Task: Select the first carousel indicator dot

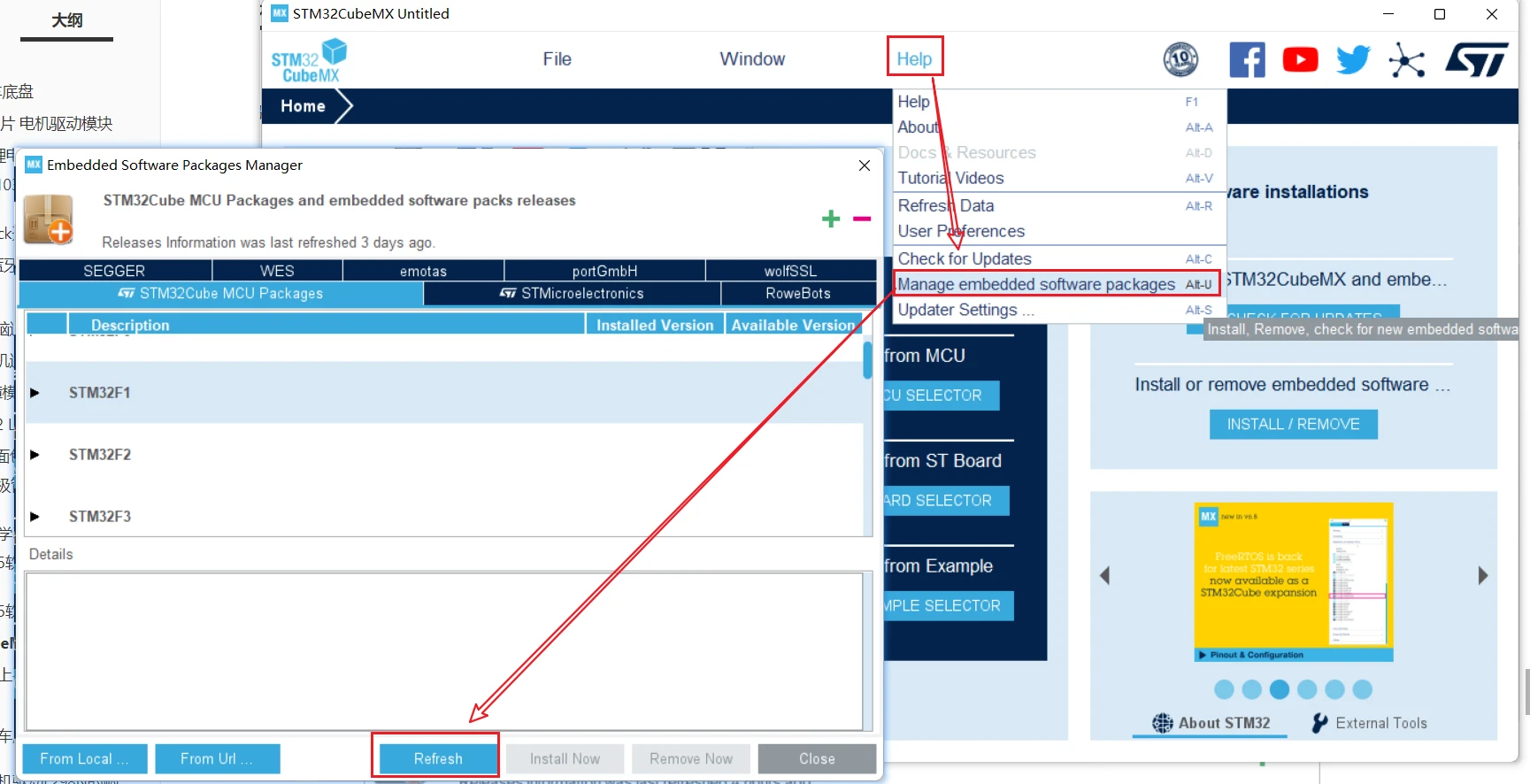Action: coord(1224,689)
